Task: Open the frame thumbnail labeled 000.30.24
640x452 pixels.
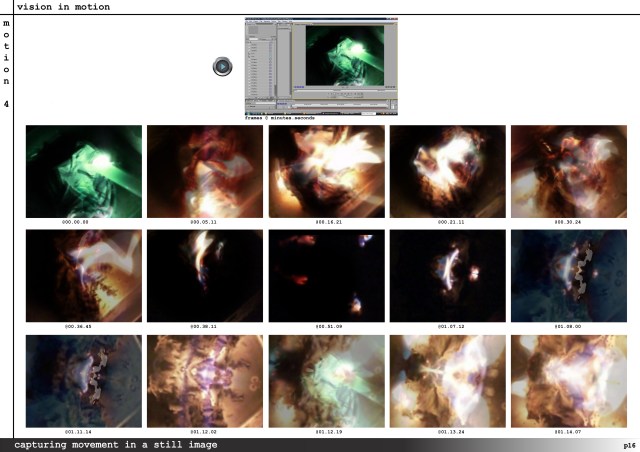Action: [568, 171]
